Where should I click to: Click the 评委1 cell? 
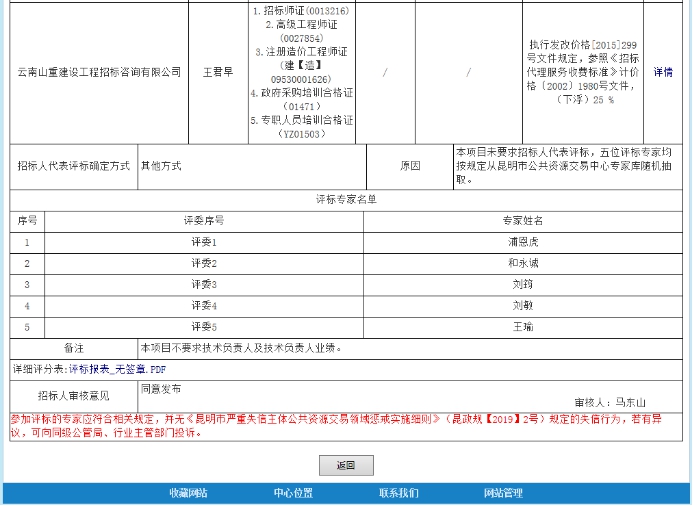tap(204, 242)
